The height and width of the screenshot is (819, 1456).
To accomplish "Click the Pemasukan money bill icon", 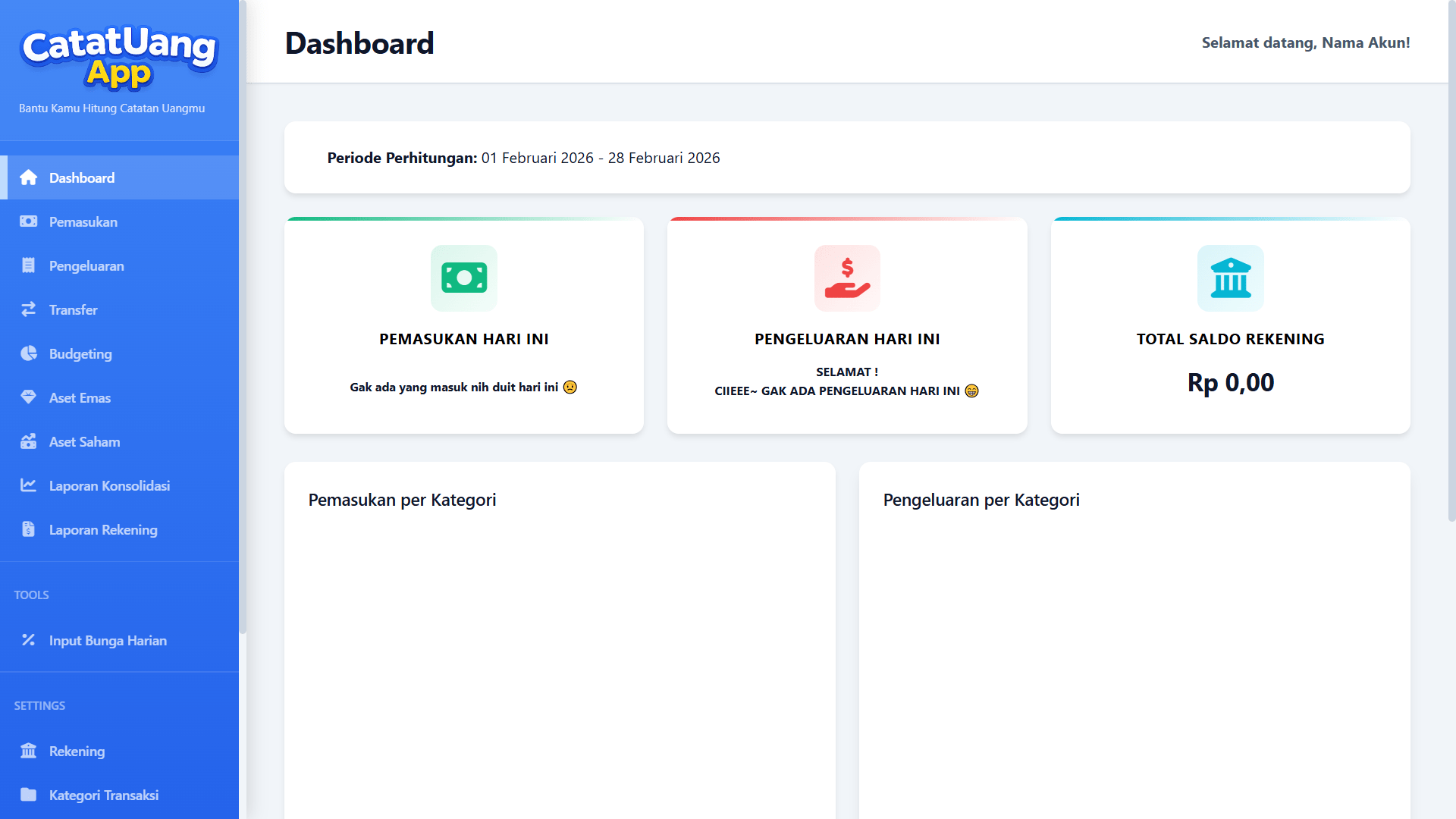I will point(29,221).
